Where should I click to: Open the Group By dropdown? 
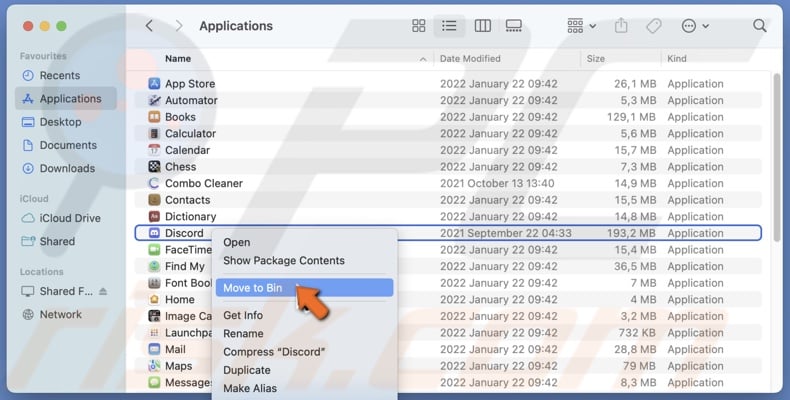[581, 26]
